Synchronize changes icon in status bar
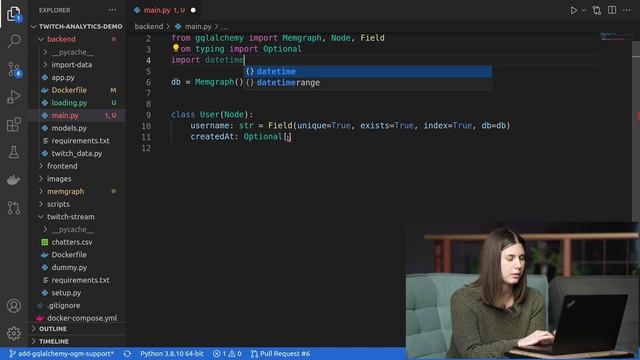Image resolution: width=640 pixels, height=360 pixels. [127, 353]
